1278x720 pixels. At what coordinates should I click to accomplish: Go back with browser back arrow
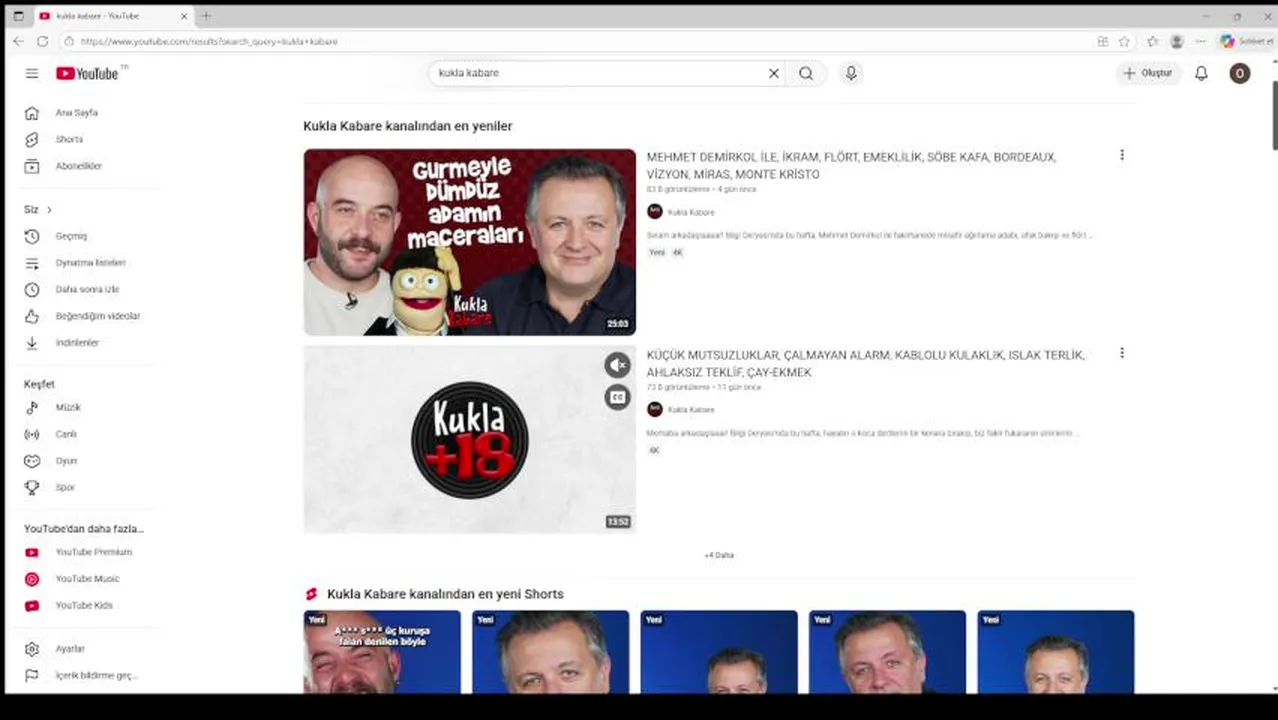18,42
